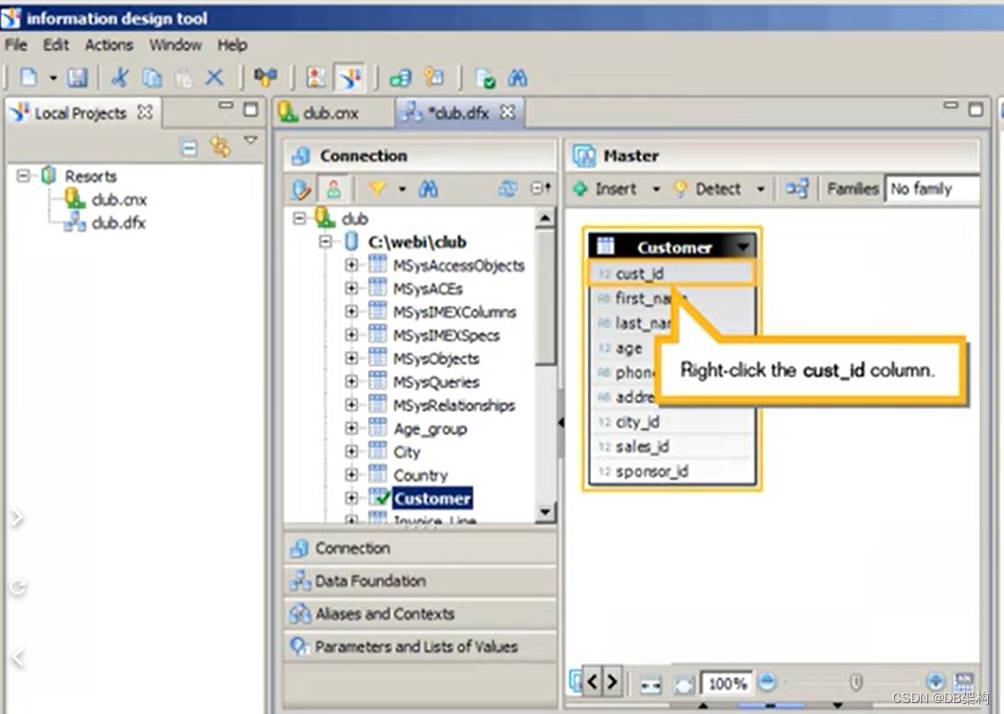Viewport: 1004px width, 714px height.
Task: Select the Save icon in the toolbar
Action: pos(78,78)
